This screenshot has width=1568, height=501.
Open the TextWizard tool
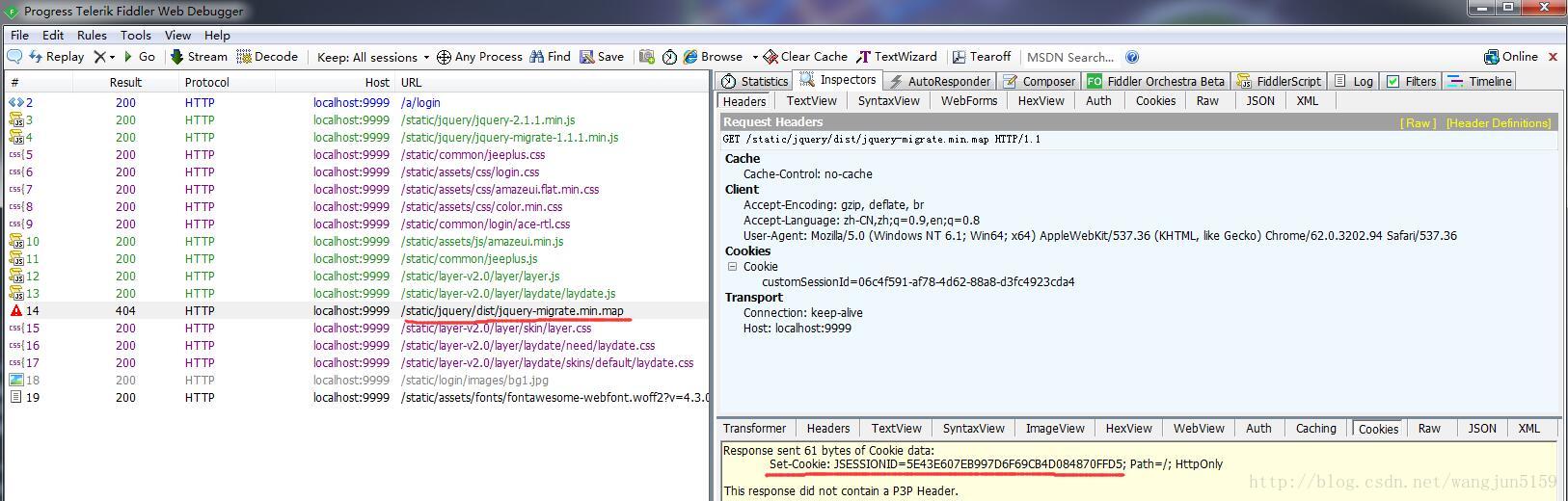[x=897, y=57]
